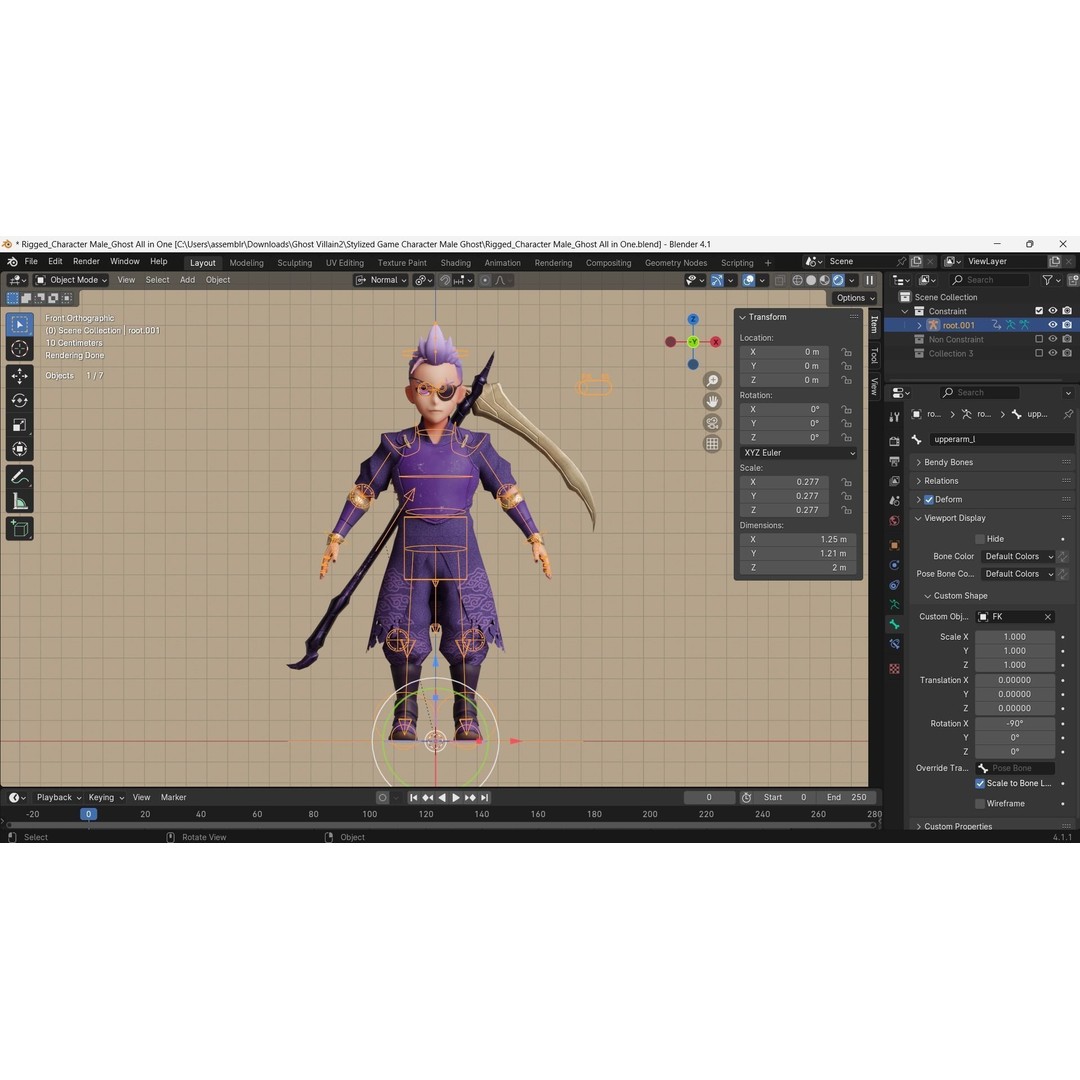Open the Render menu

(86, 261)
